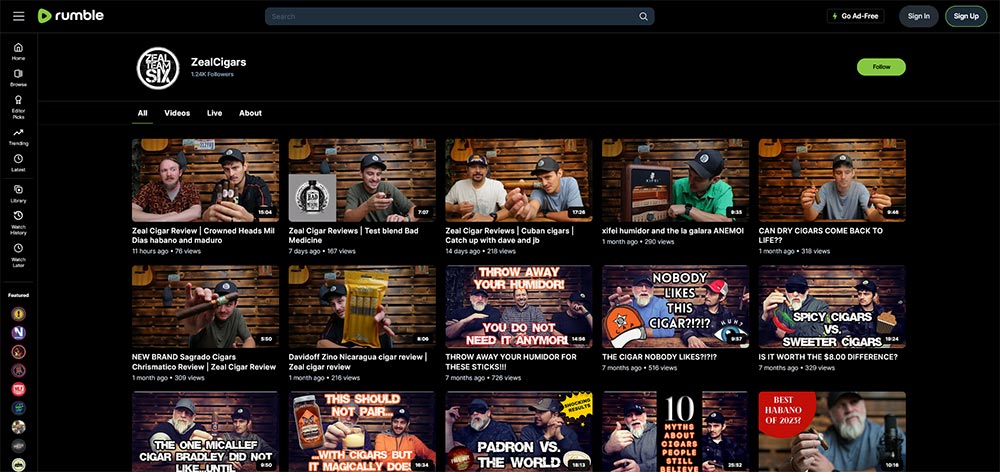Screen dimensions: 1000x472
Task: Open the second featured channel avatar with the N
Action: coord(18,332)
